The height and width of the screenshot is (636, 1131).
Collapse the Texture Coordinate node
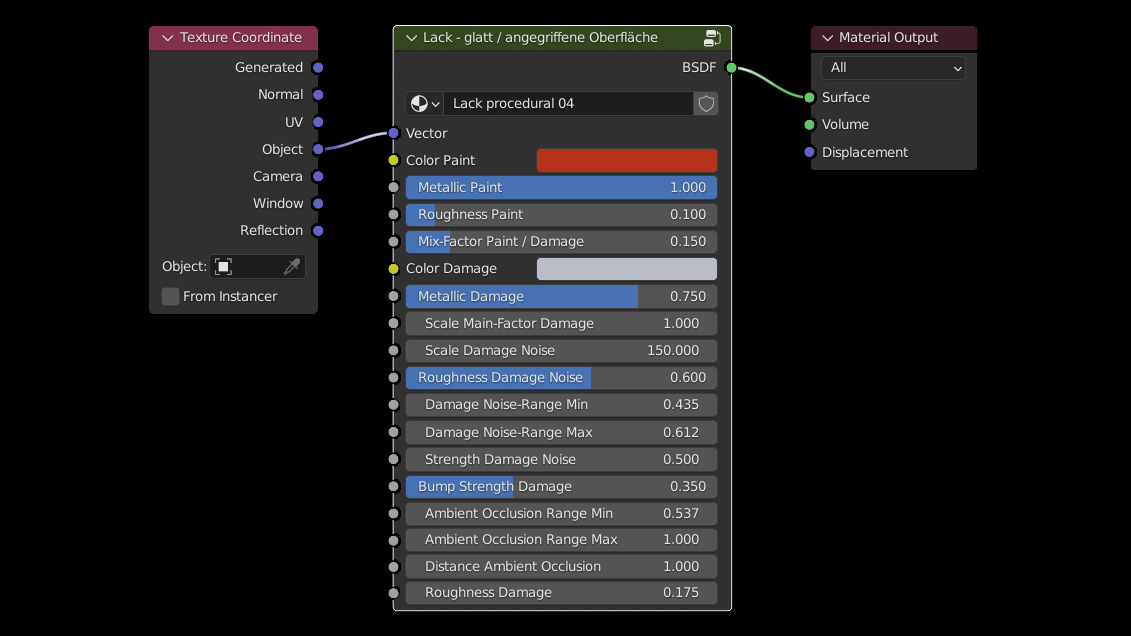tap(166, 38)
